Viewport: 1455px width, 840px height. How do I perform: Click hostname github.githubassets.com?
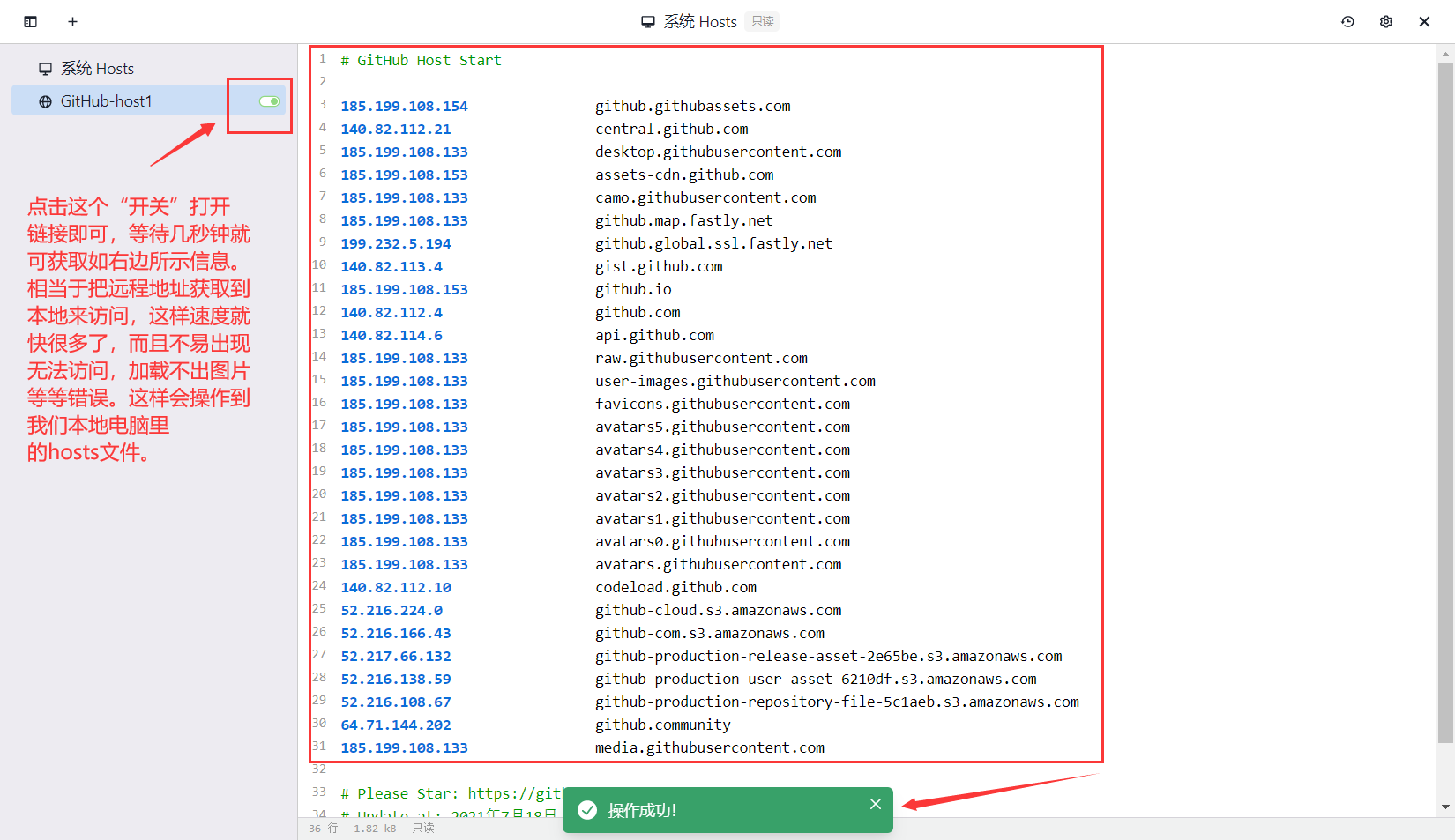[692, 106]
